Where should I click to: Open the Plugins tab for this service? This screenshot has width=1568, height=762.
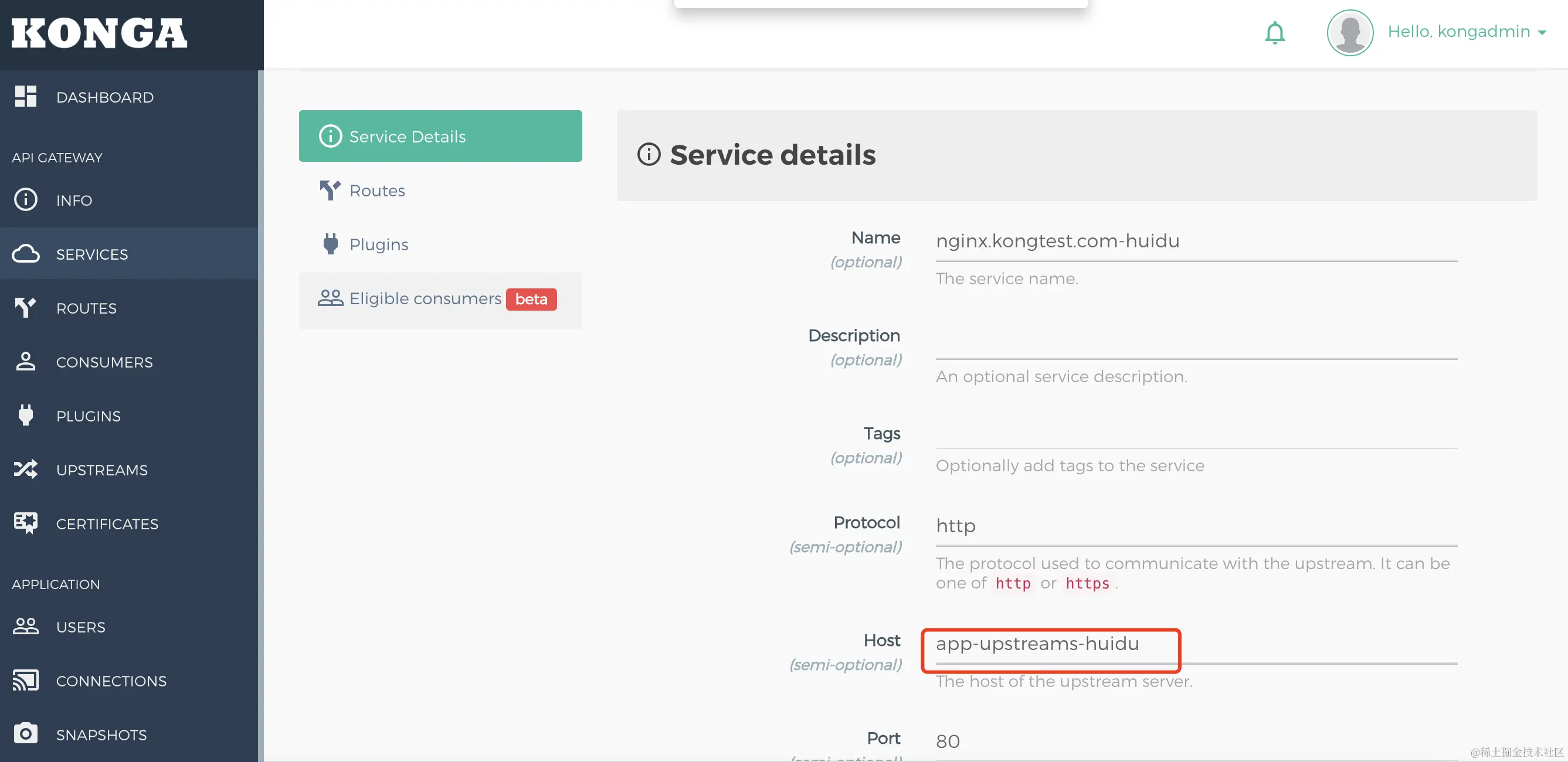click(378, 244)
